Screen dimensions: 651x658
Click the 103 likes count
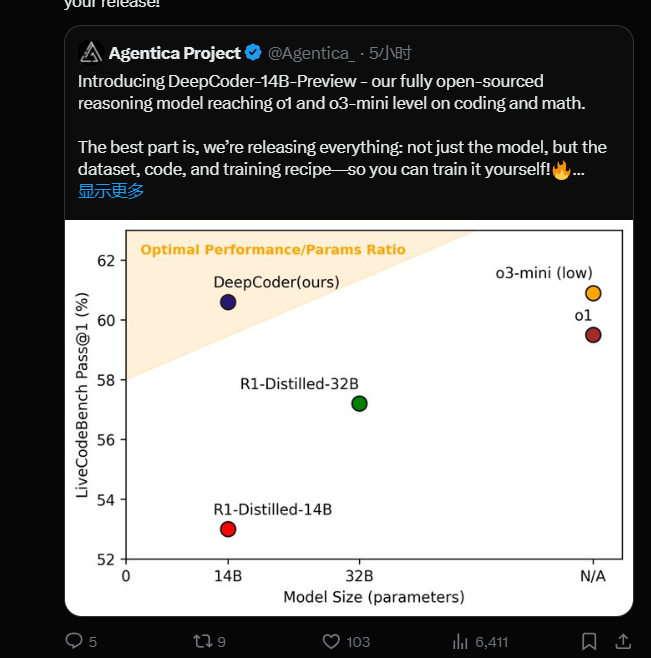[x=358, y=642]
